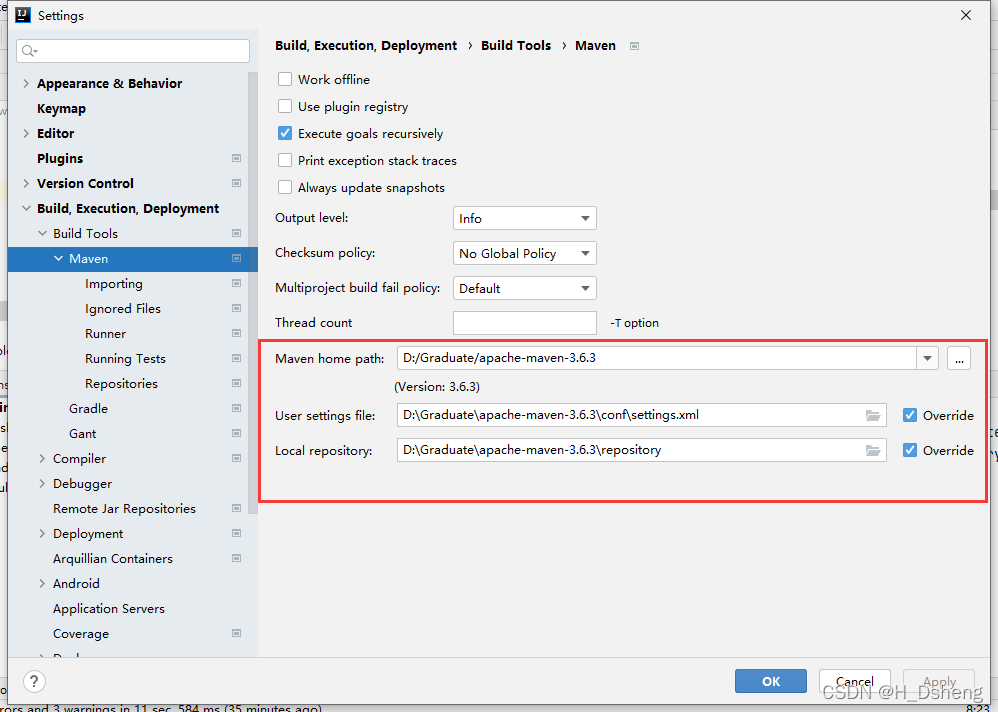Enable Use plugin registry checkbox
The width and height of the screenshot is (998, 712).
[x=285, y=106]
